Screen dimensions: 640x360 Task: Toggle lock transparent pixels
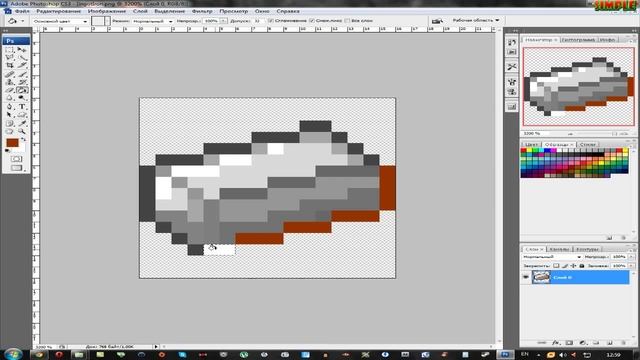click(x=556, y=266)
